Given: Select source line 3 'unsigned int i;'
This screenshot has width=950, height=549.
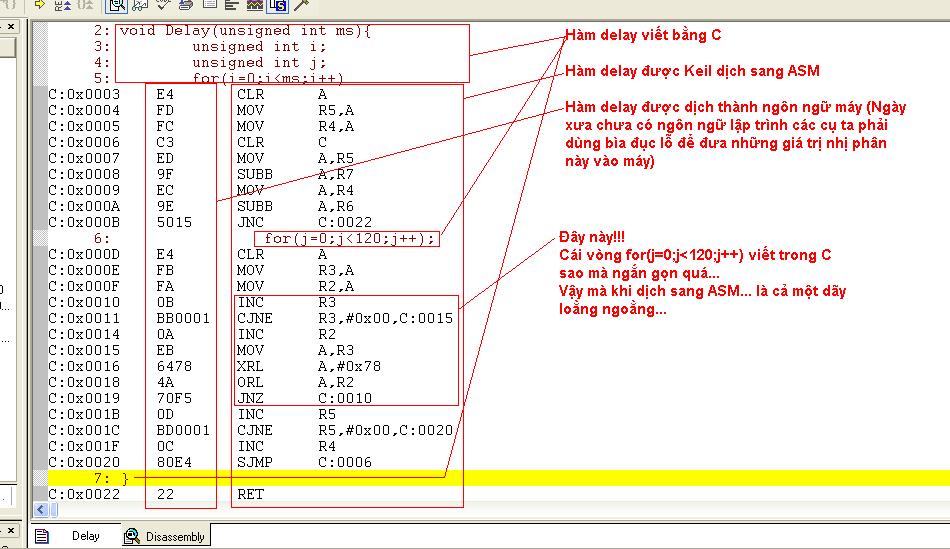Looking at the screenshot, I should (x=259, y=46).
